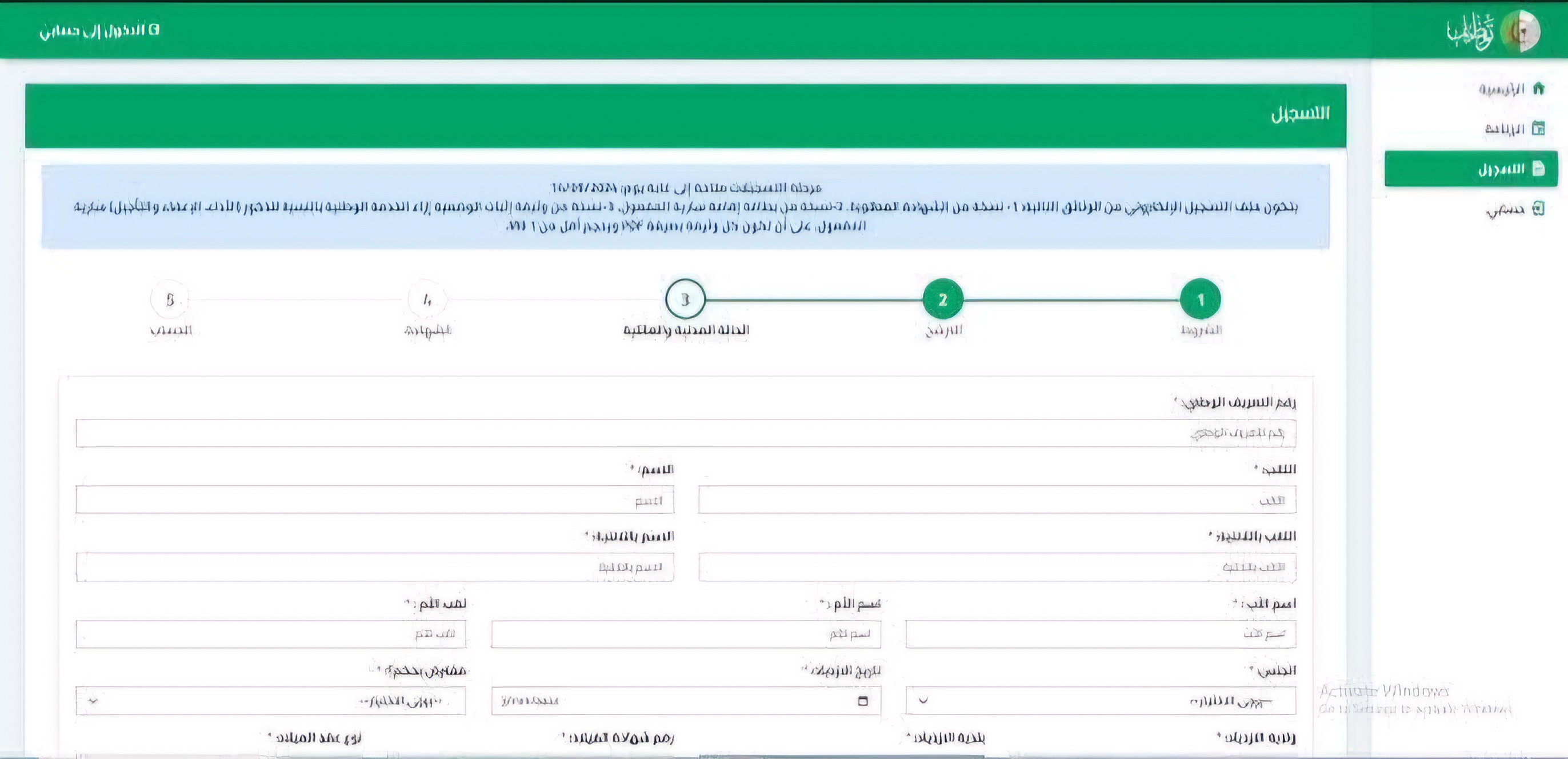Click the last name (اللقب) input field
1568x759 pixels.
pos(997,500)
